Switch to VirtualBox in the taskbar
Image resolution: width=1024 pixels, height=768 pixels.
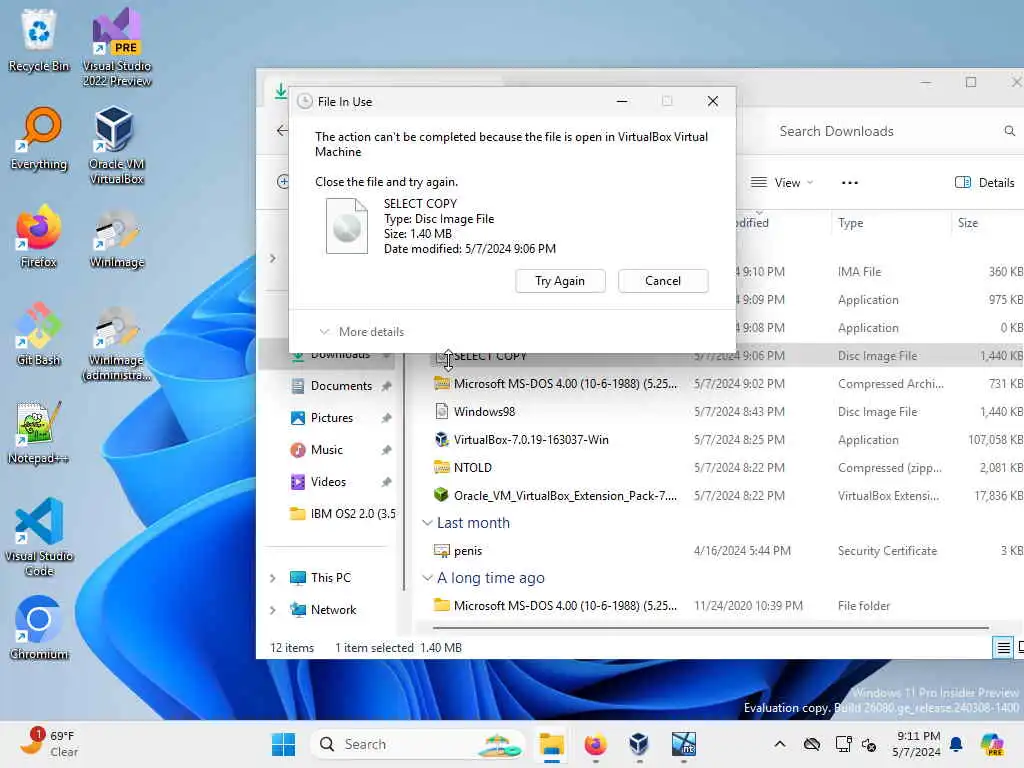[x=639, y=744]
